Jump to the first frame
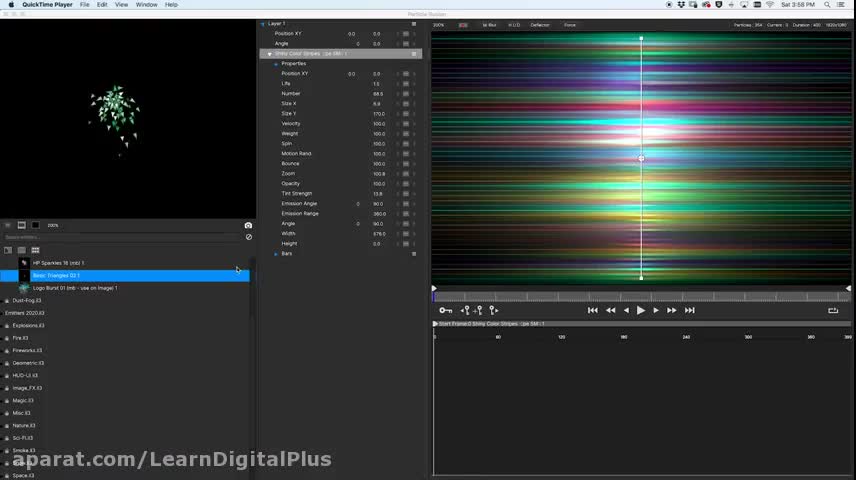 pos(592,310)
